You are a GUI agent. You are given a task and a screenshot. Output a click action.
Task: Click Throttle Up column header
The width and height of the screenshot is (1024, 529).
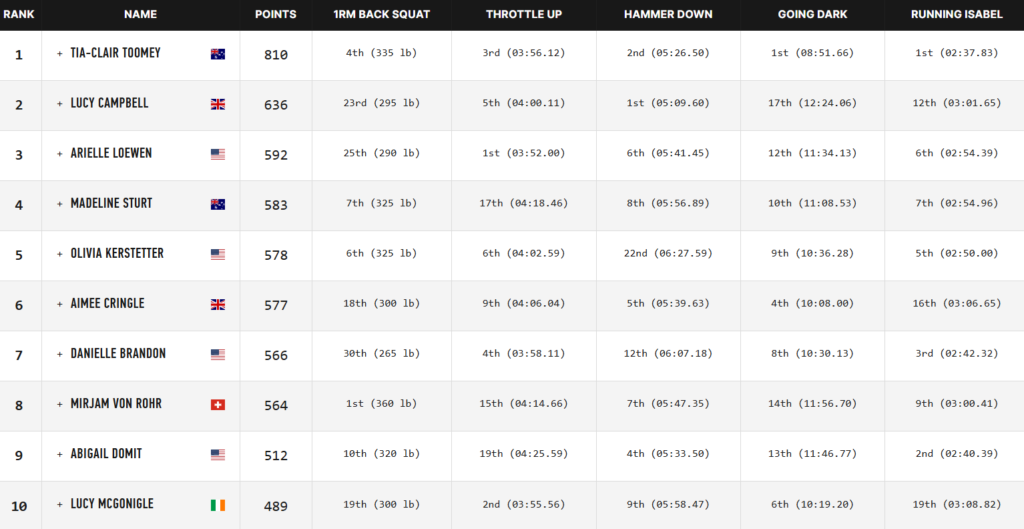(523, 15)
